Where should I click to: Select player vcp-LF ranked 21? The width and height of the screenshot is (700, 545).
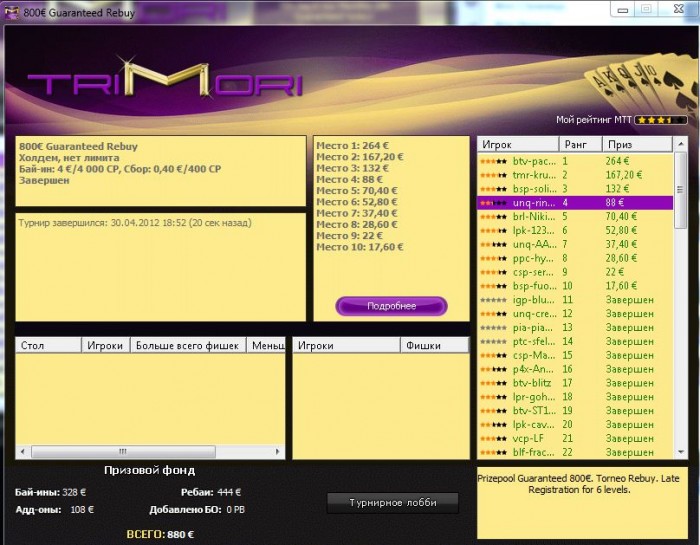click(x=575, y=438)
